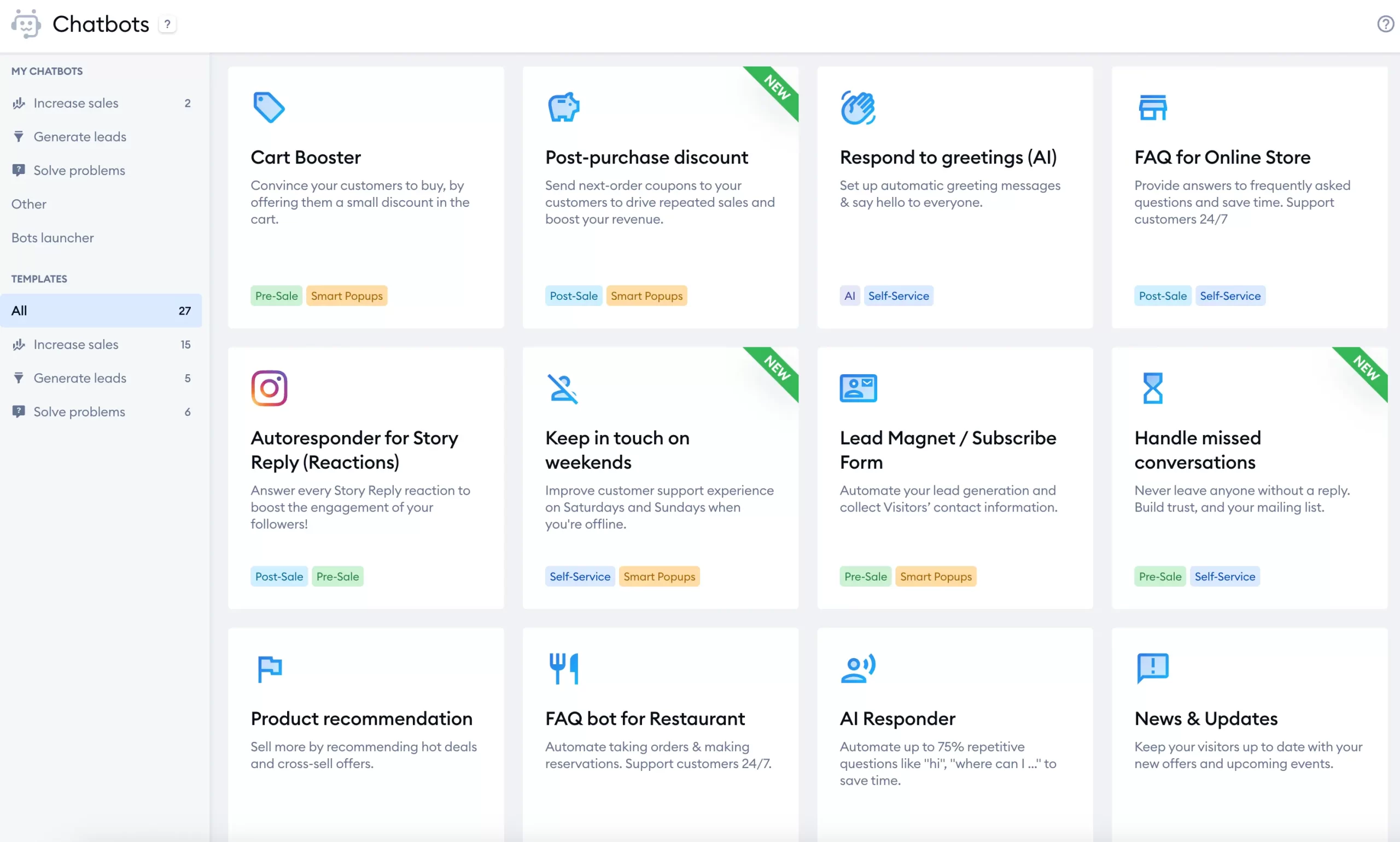
Task: Click the fork and knife Restaurant icon
Action: tap(563, 669)
